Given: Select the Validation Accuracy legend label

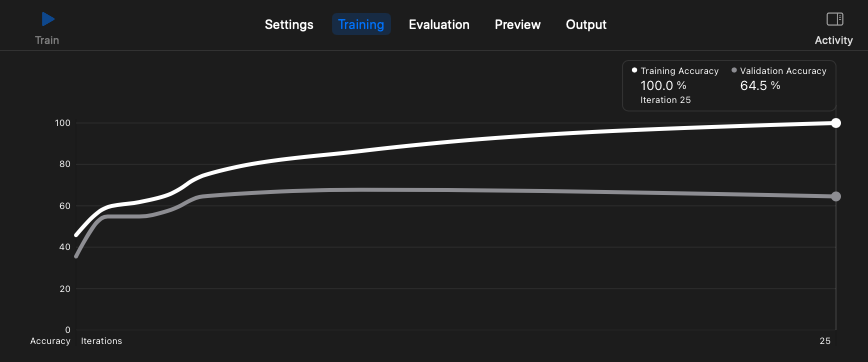Looking at the screenshot, I should [783, 71].
